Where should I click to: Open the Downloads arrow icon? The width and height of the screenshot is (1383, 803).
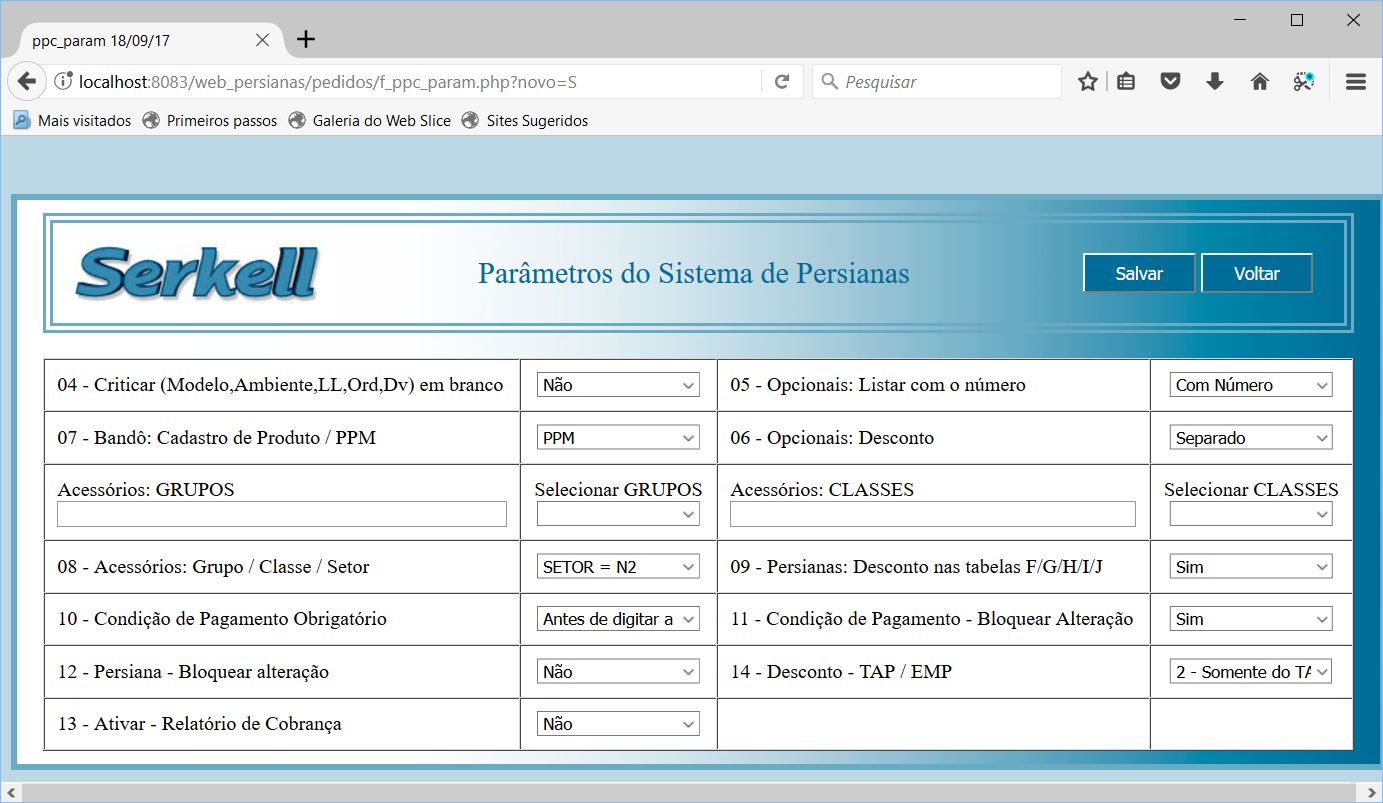point(1215,82)
